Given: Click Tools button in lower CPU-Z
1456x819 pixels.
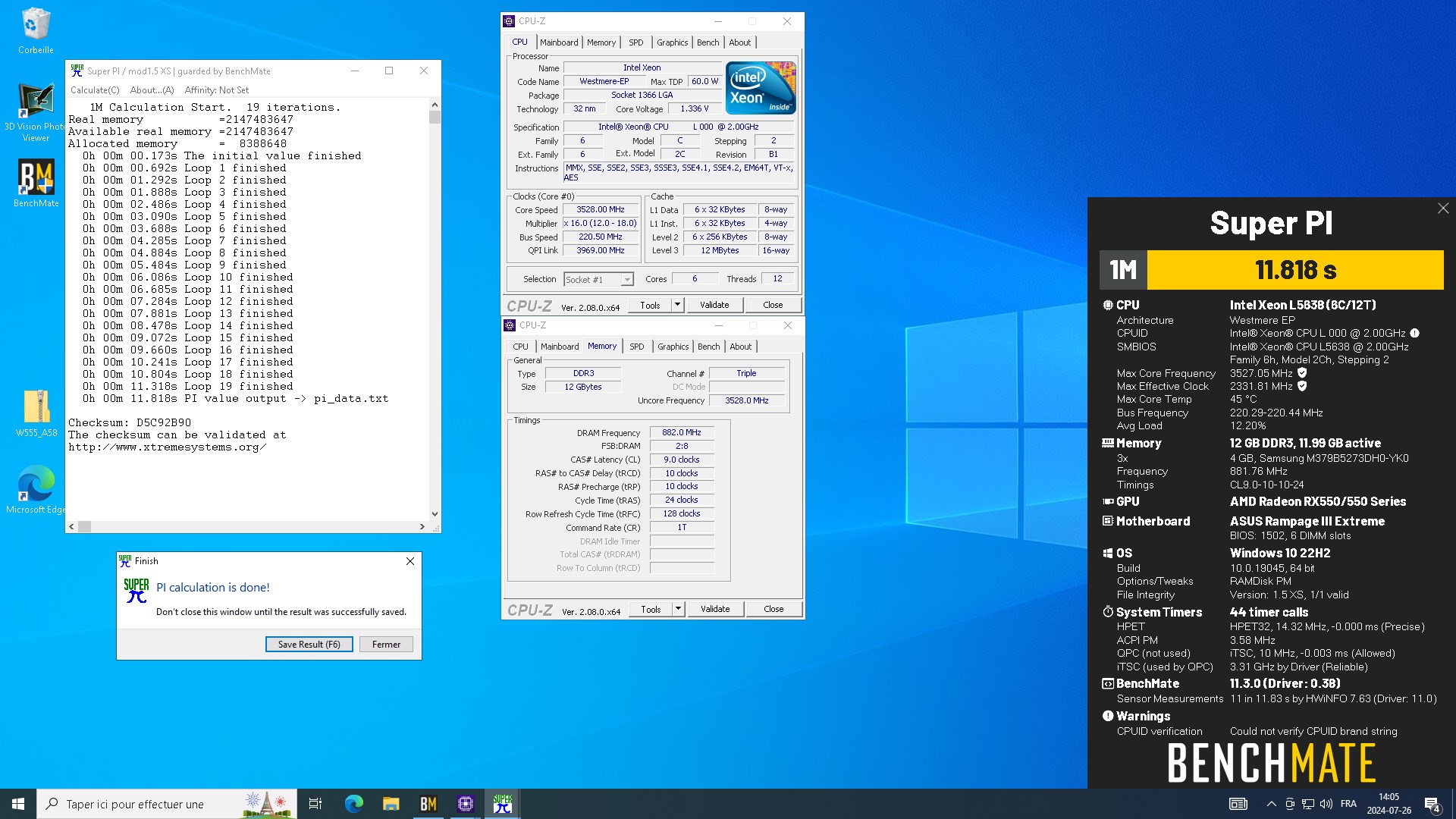Looking at the screenshot, I should (651, 609).
